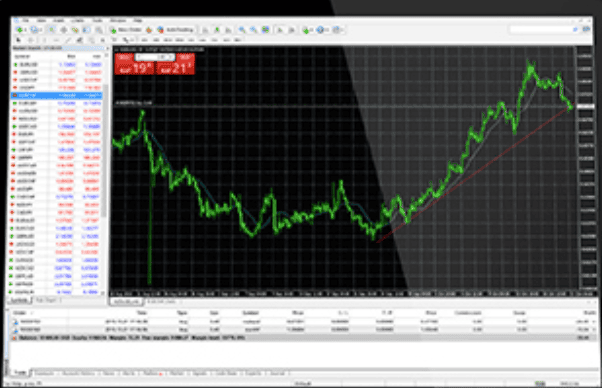Open the Insert menu
The image size is (602, 388).
[58, 20]
